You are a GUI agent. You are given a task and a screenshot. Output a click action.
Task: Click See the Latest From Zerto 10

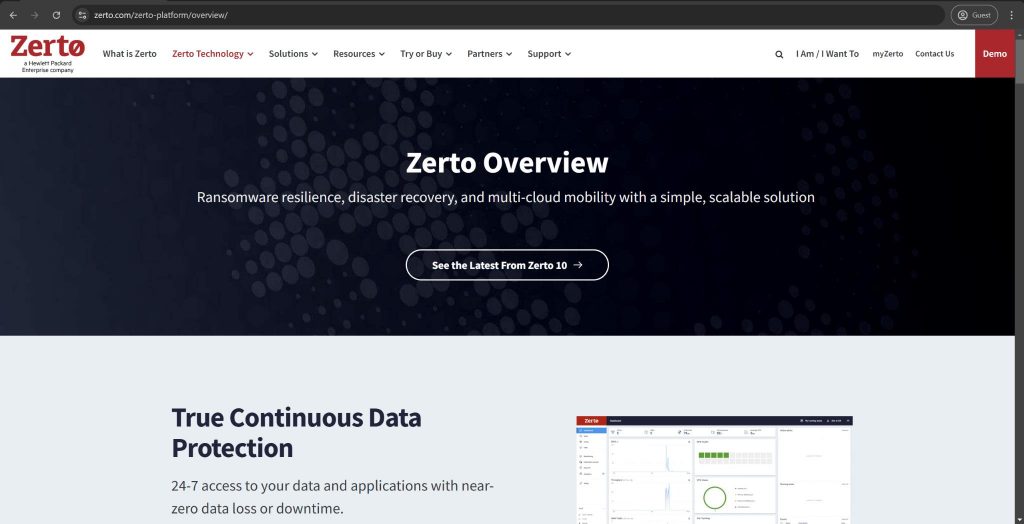tap(507, 265)
